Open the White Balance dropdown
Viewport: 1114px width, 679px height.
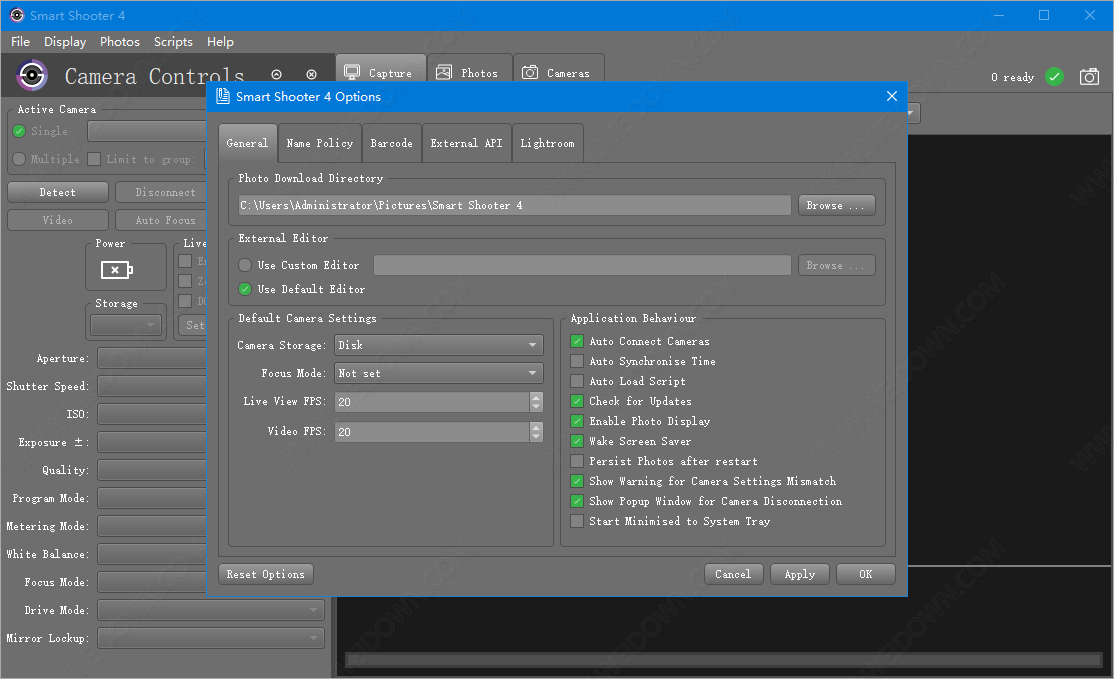[x=152, y=553]
